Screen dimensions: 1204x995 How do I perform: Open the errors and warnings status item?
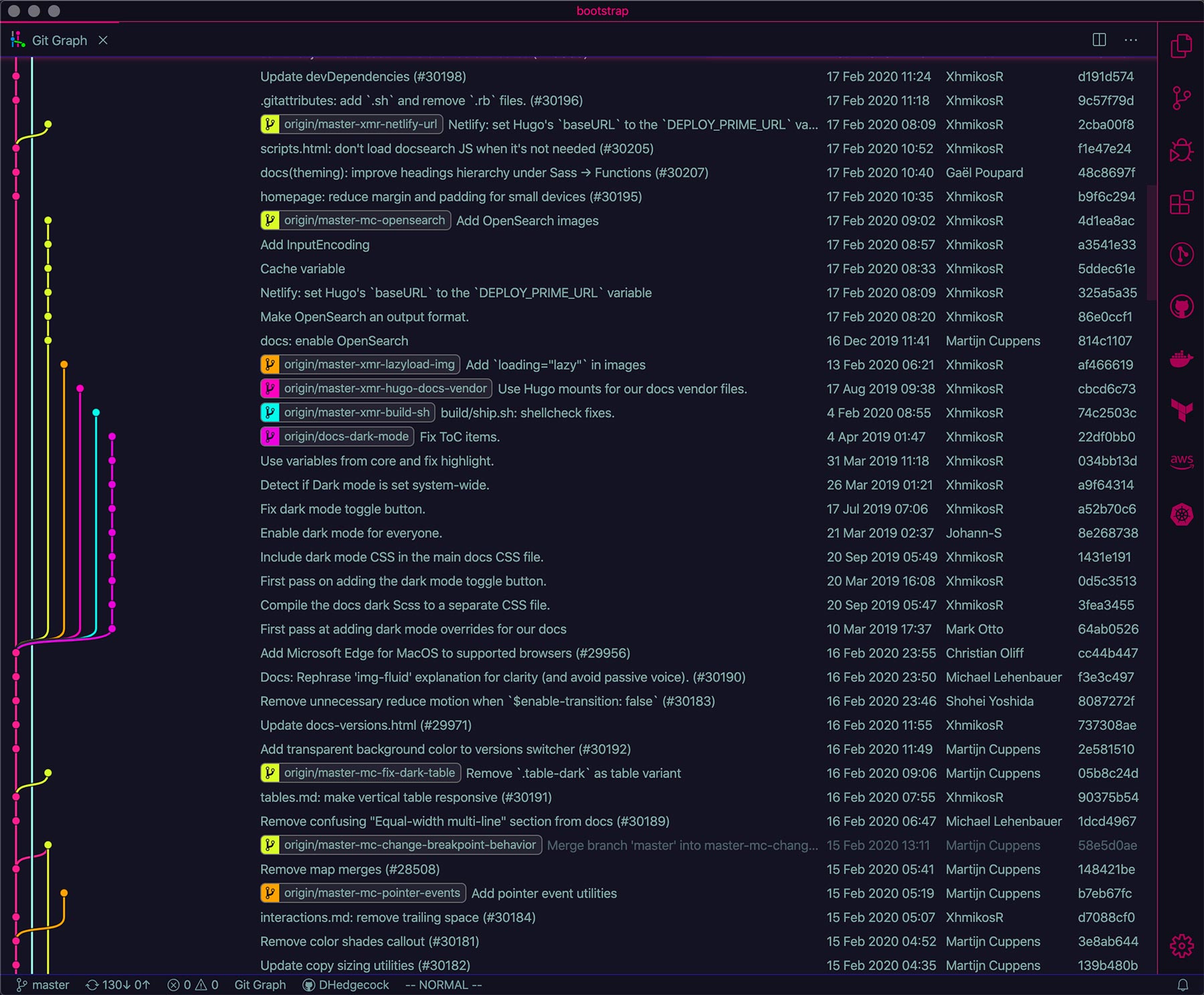tap(193, 985)
